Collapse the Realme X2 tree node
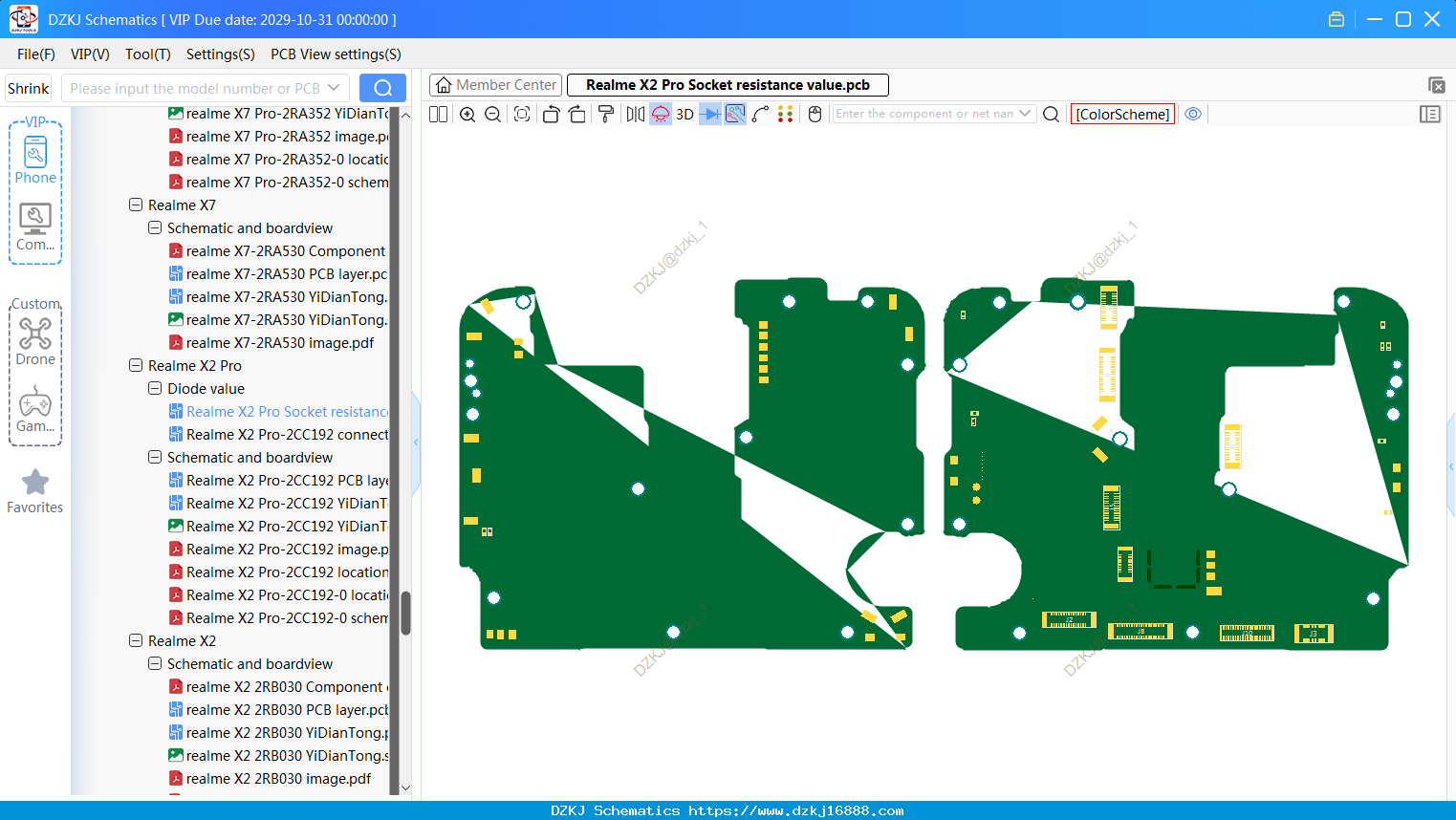This screenshot has height=820, width=1456. 136,640
